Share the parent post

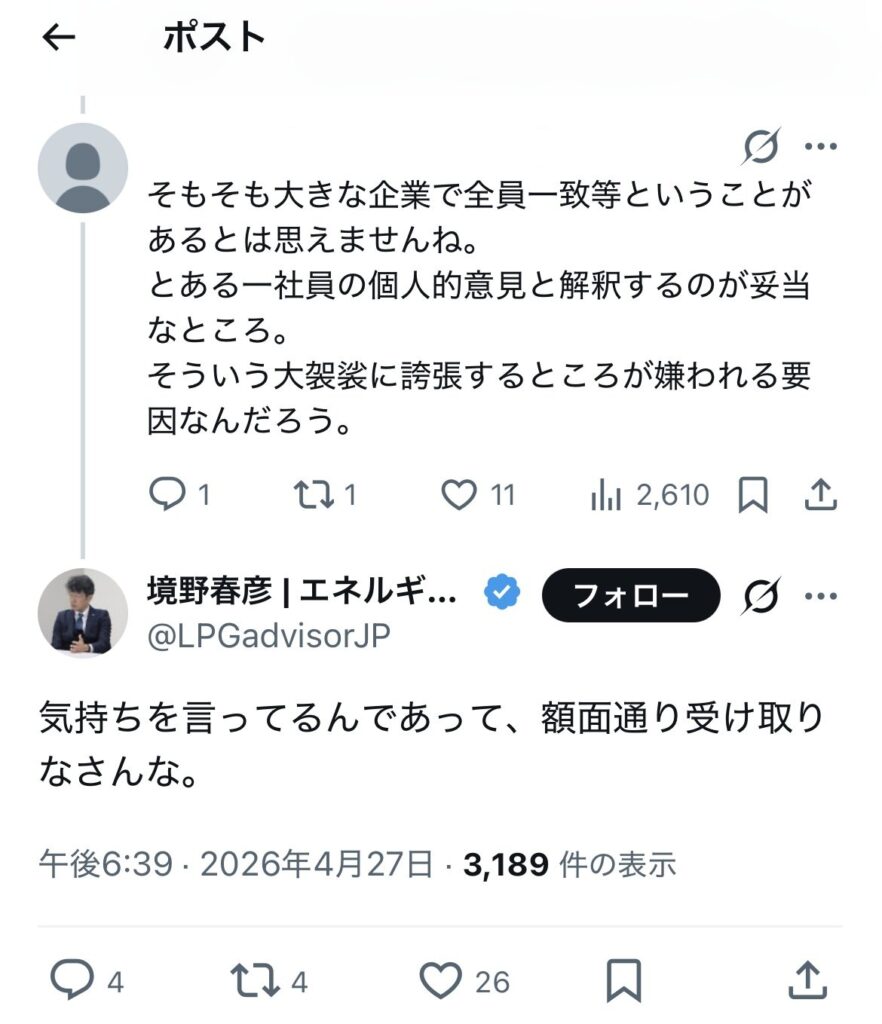pos(820,494)
